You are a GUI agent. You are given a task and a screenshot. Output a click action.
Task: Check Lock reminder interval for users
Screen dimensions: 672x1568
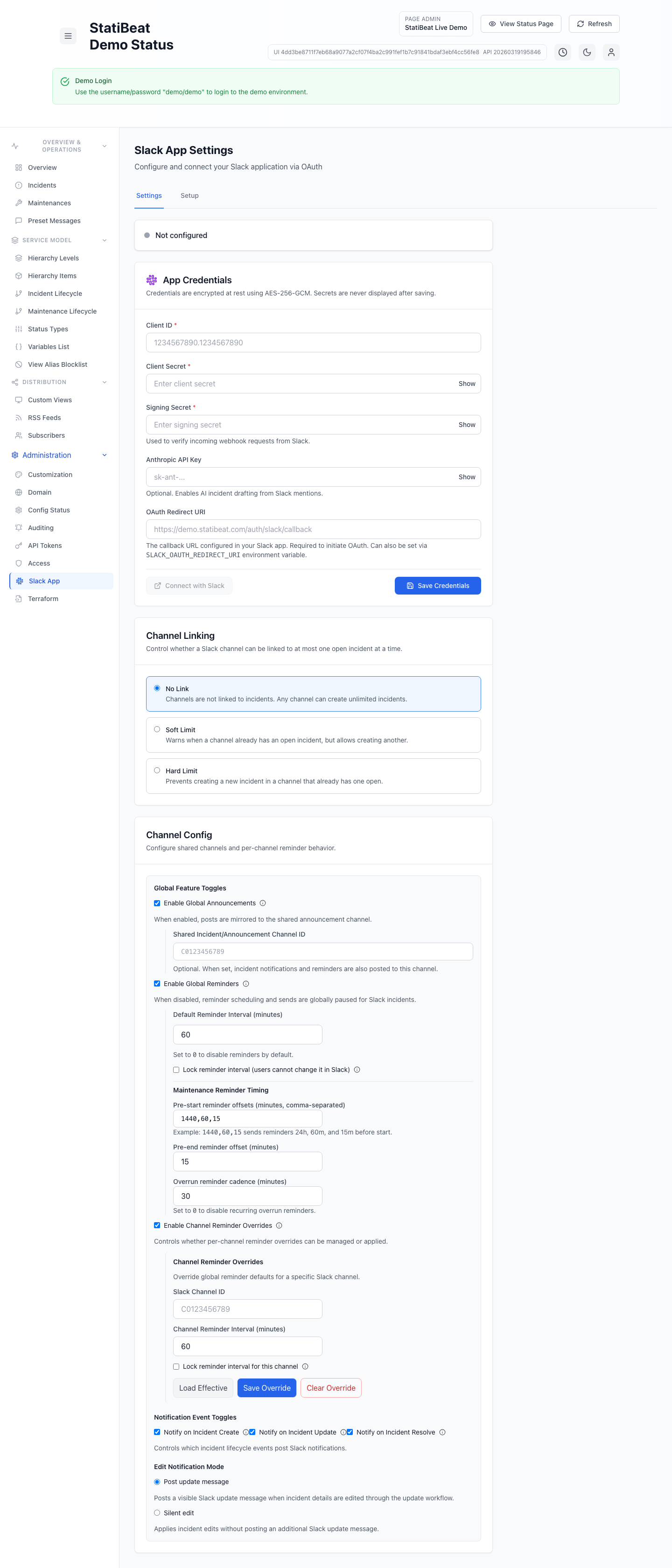pos(176,1070)
